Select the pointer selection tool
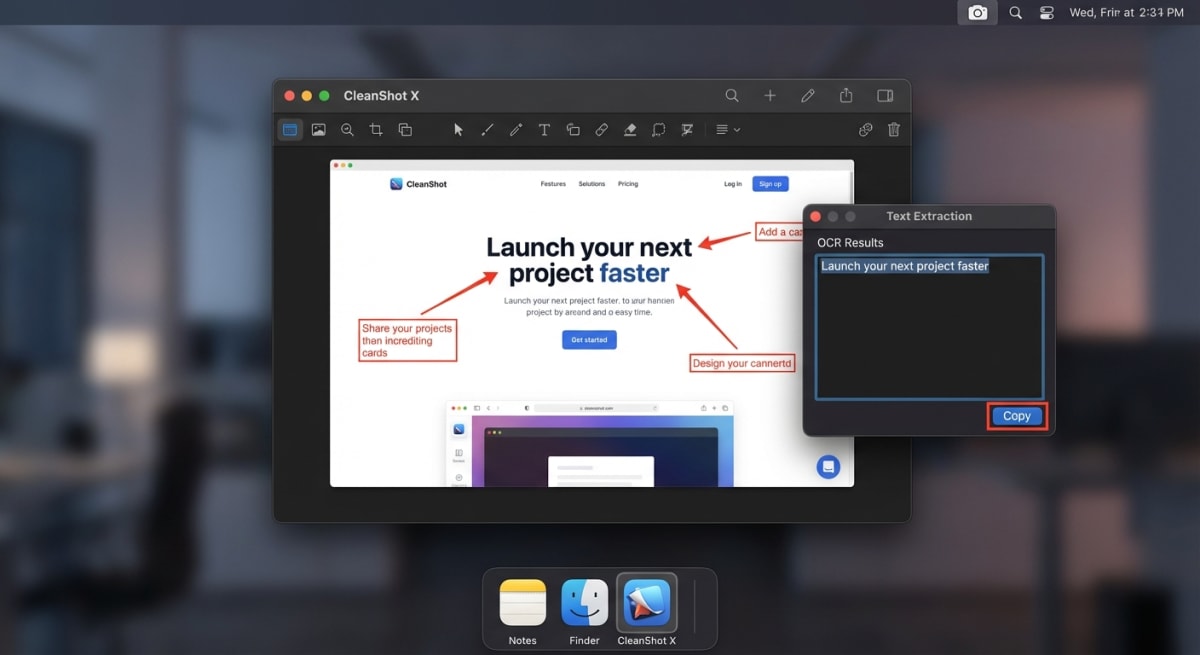The width and height of the screenshot is (1200, 655). (x=457, y=129)
